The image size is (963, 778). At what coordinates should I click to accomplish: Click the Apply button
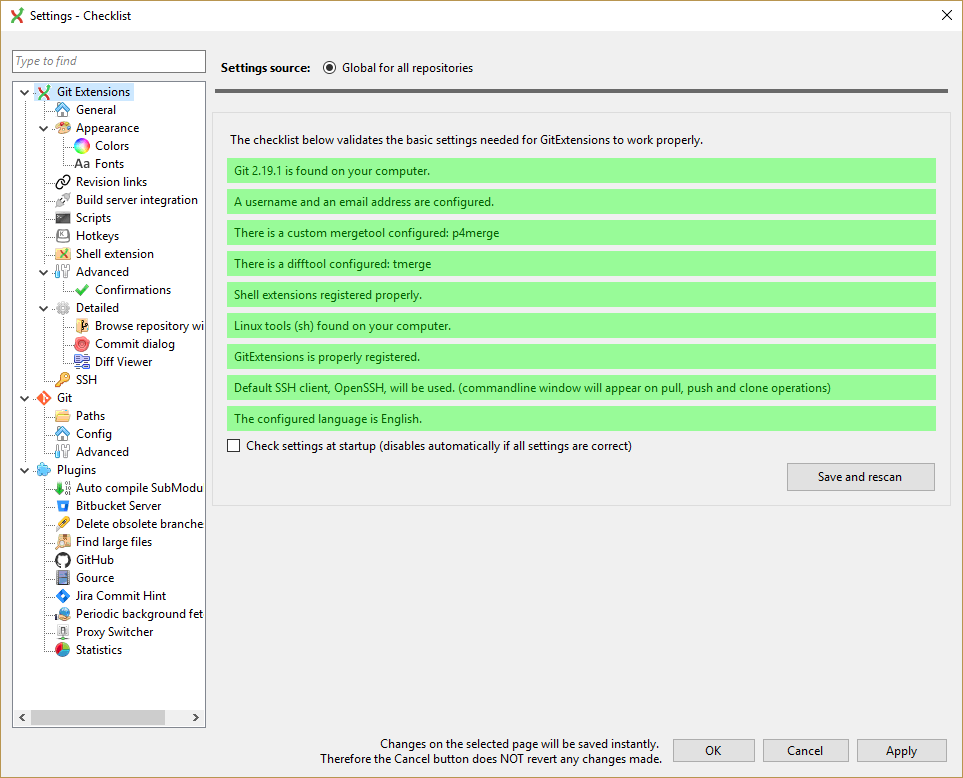(x=900, y=750)
